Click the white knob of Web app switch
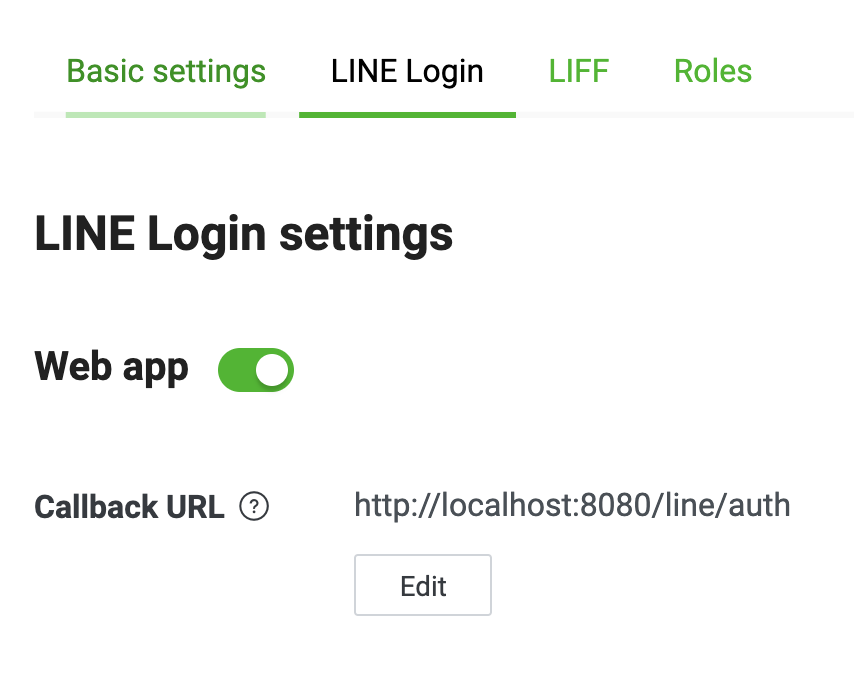Image resolution: width=854 pixels, height=692 pixels. [272, 370]
